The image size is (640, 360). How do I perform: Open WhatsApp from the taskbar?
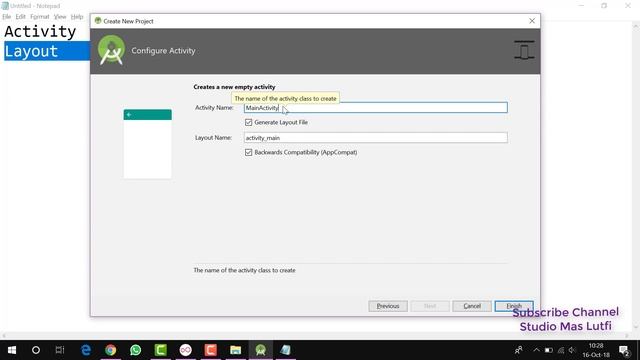[x=136, y=350]
